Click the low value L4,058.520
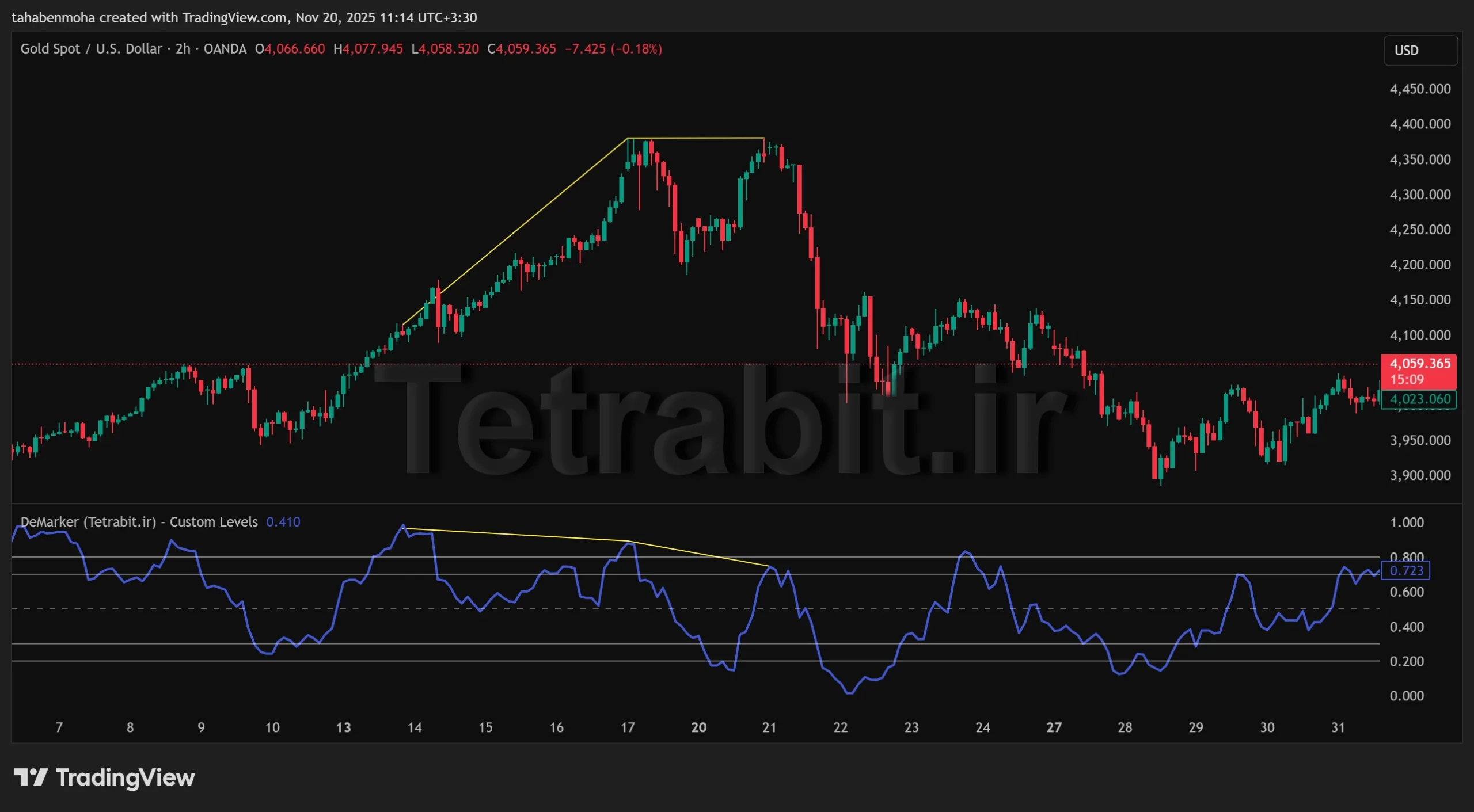The width and height of the screenshot is (1474, 812). [x=445, y=49]
